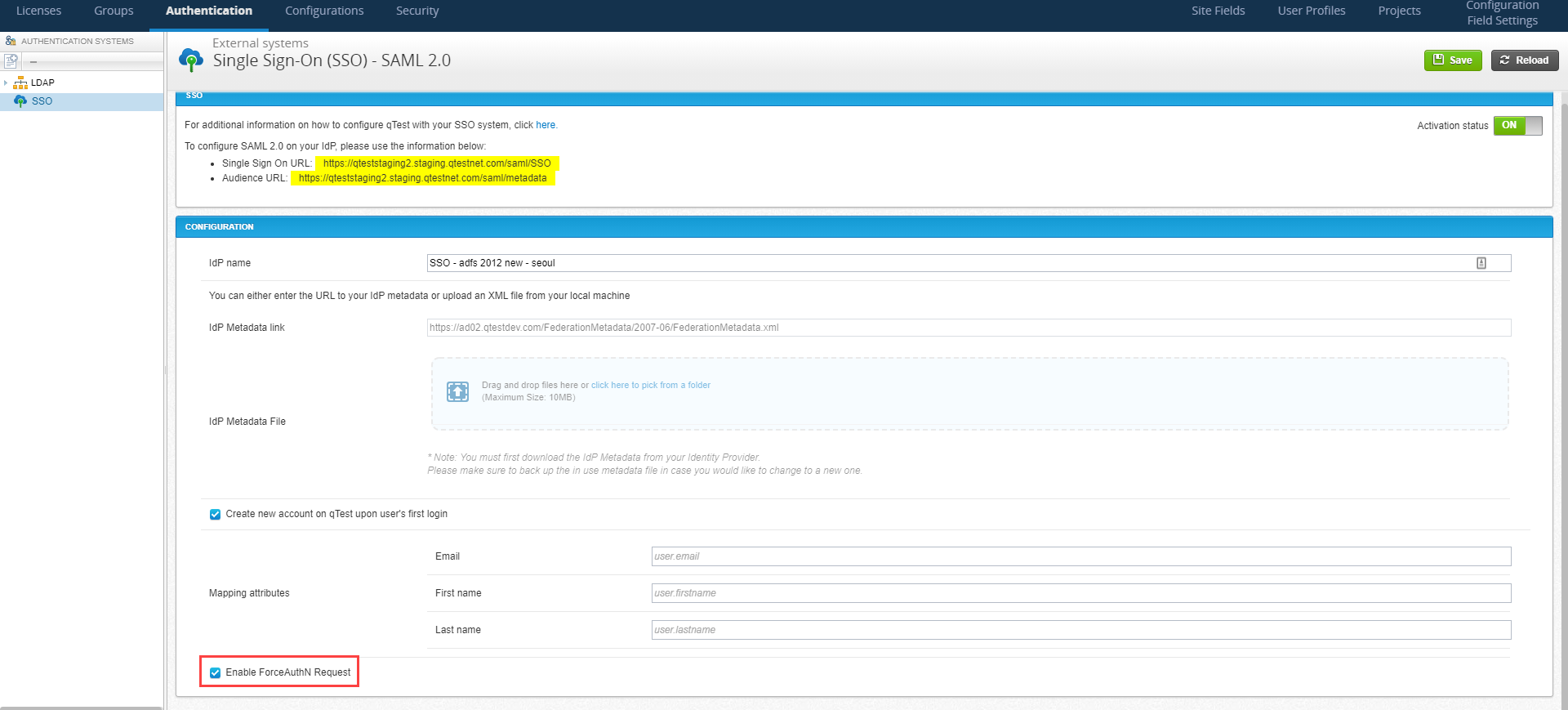
Task: Click the icon inside IdP name field
Action: pyautogui.click(x=1481, y=263)
